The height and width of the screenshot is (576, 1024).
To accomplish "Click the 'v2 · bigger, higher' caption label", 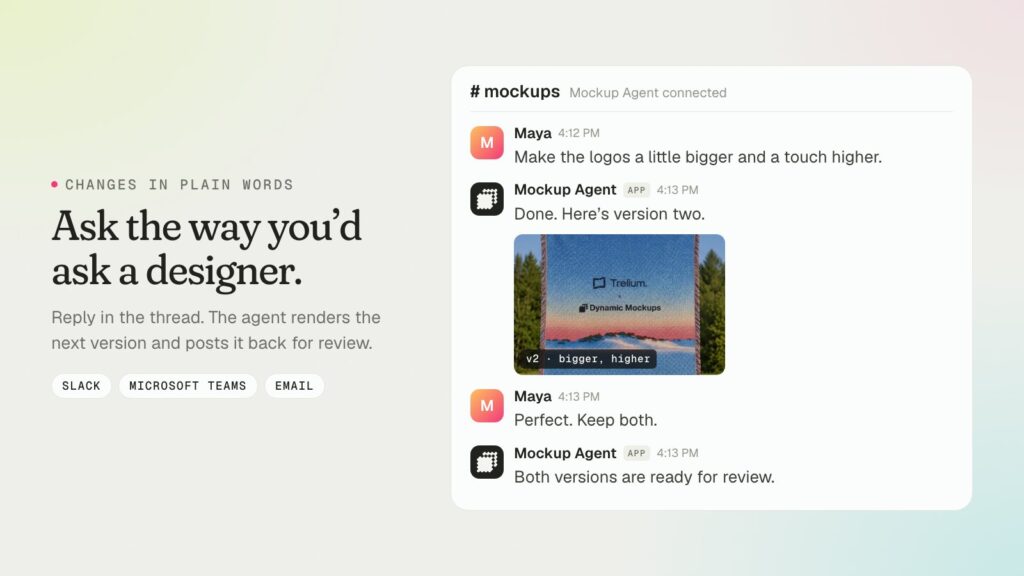I will click(588, 359).
